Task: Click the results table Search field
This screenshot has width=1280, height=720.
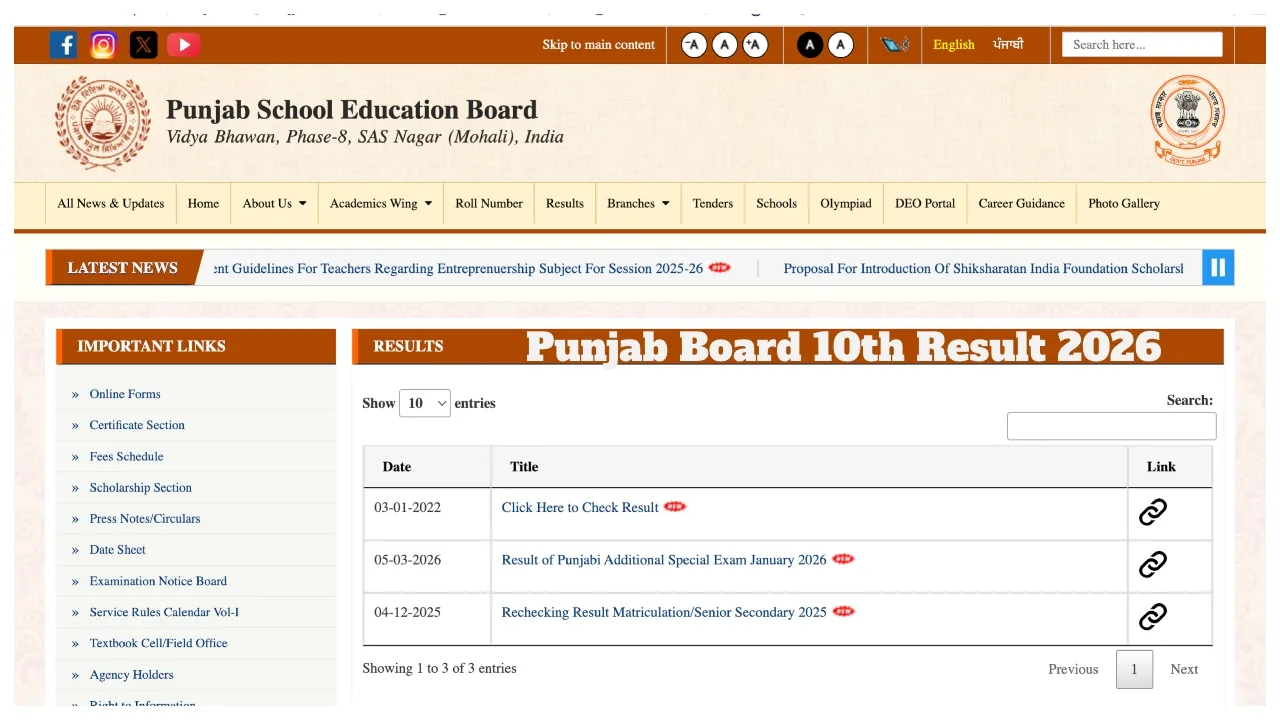Action: tap(1111, 426)
